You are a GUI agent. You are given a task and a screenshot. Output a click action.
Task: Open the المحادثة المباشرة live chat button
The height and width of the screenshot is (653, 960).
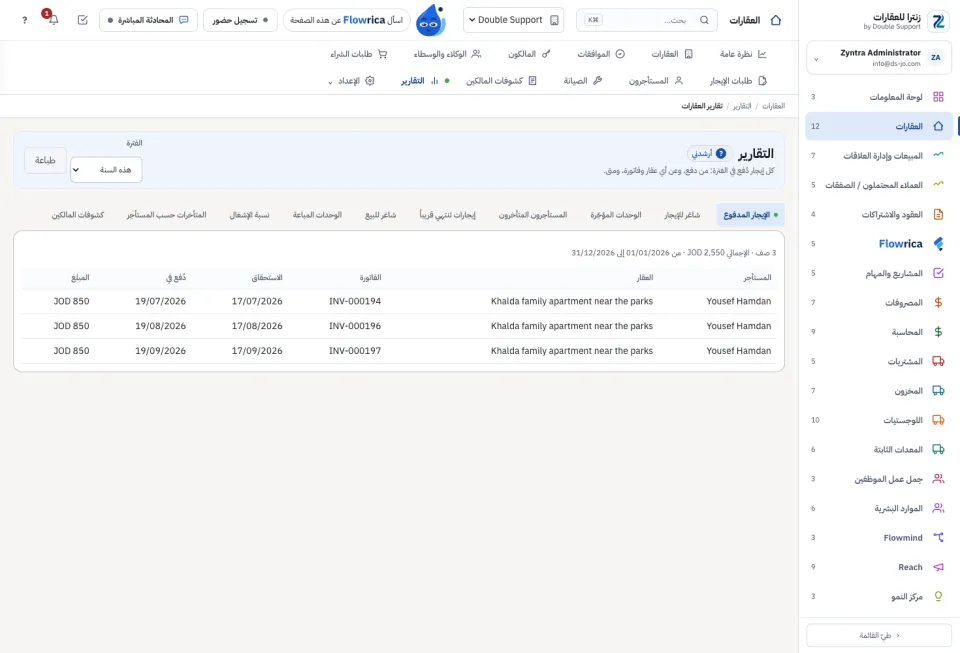pyautogui.click(x=148, y=20)
